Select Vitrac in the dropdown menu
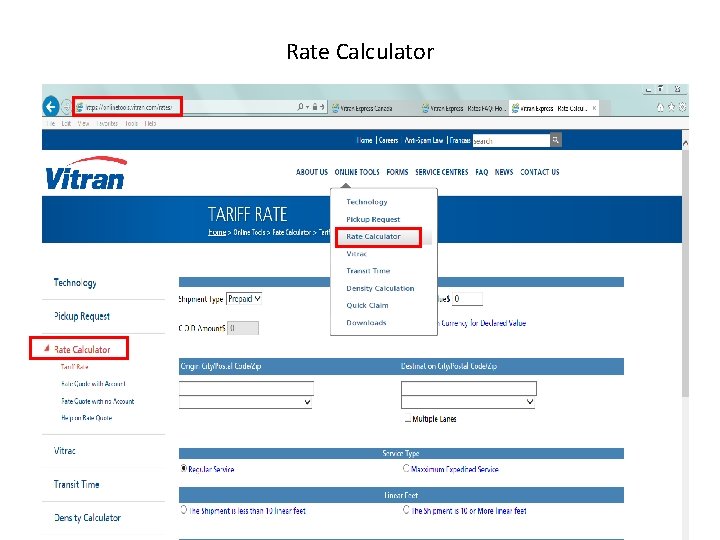 coord(356,254)
